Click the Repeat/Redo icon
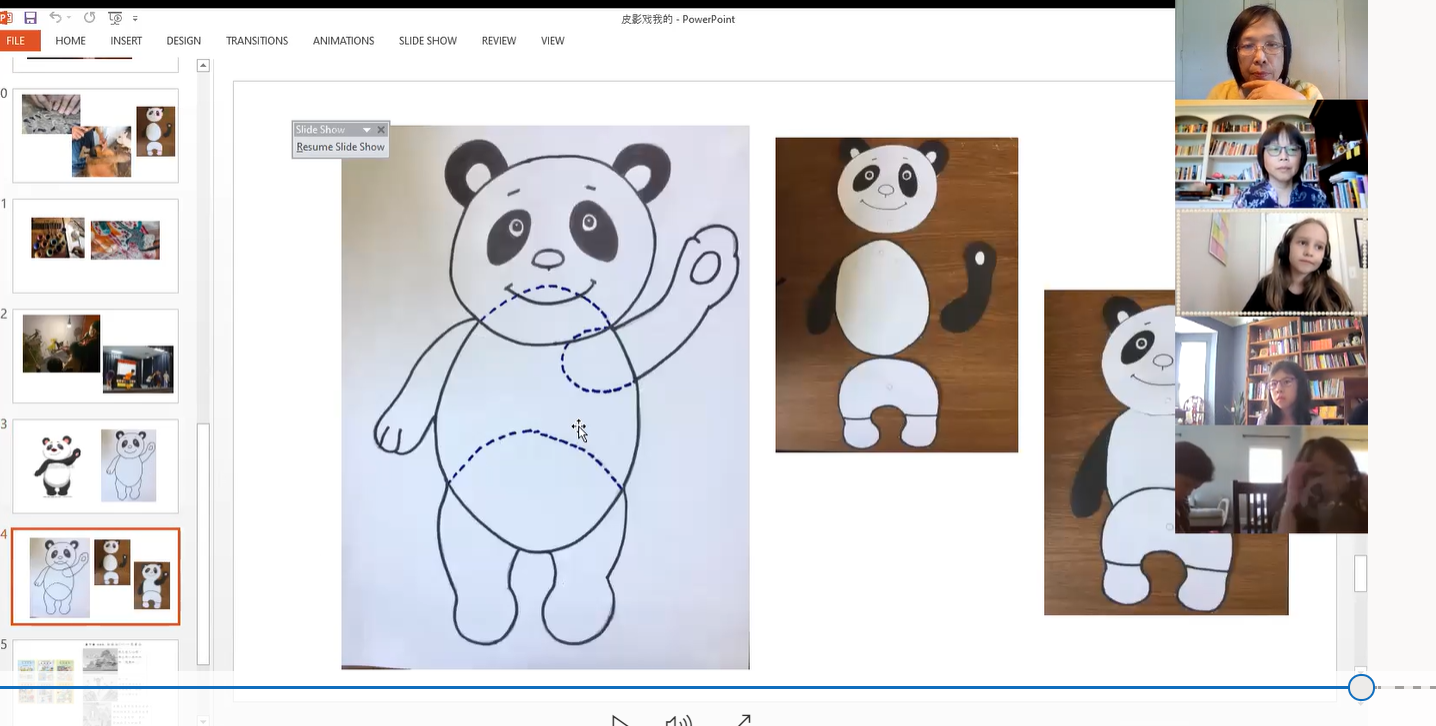 [89, 17]
